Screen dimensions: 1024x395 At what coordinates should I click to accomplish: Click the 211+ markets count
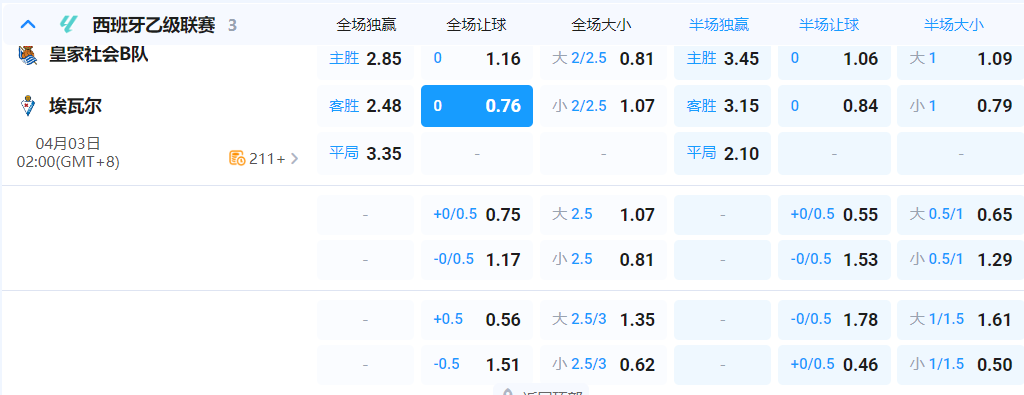pos(267,158)
